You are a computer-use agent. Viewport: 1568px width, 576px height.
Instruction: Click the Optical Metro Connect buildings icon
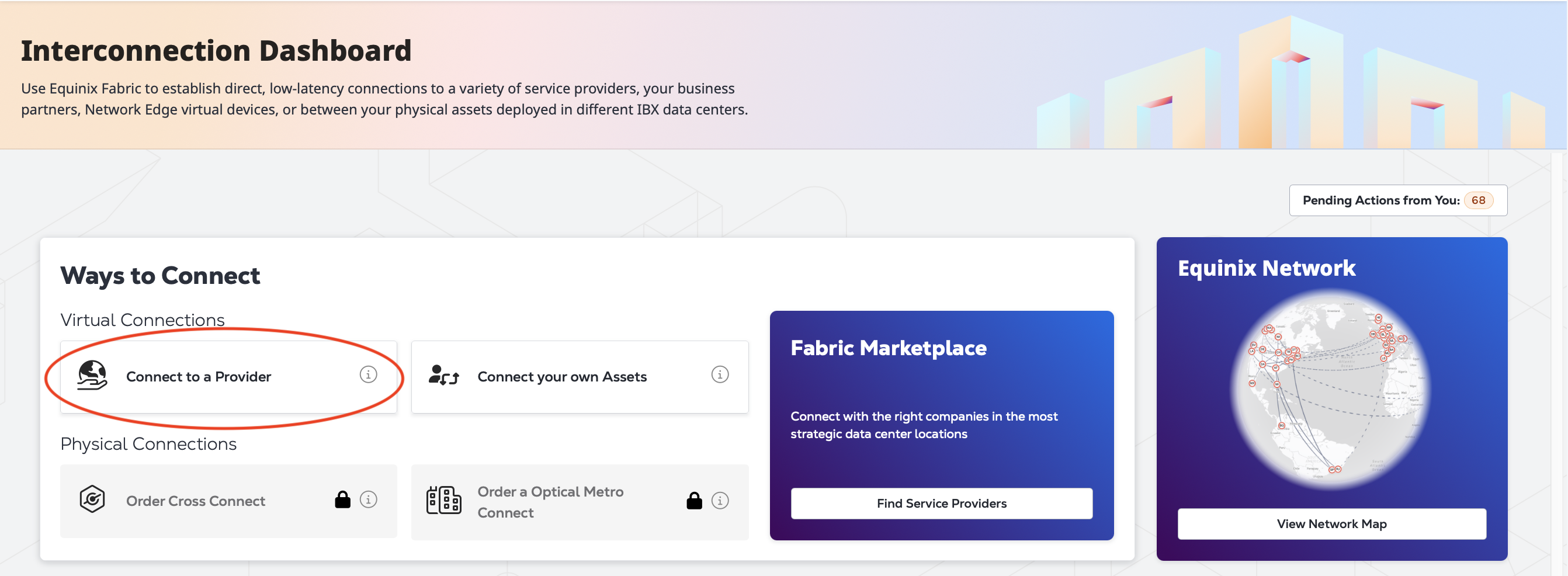(x=443, y=501)
